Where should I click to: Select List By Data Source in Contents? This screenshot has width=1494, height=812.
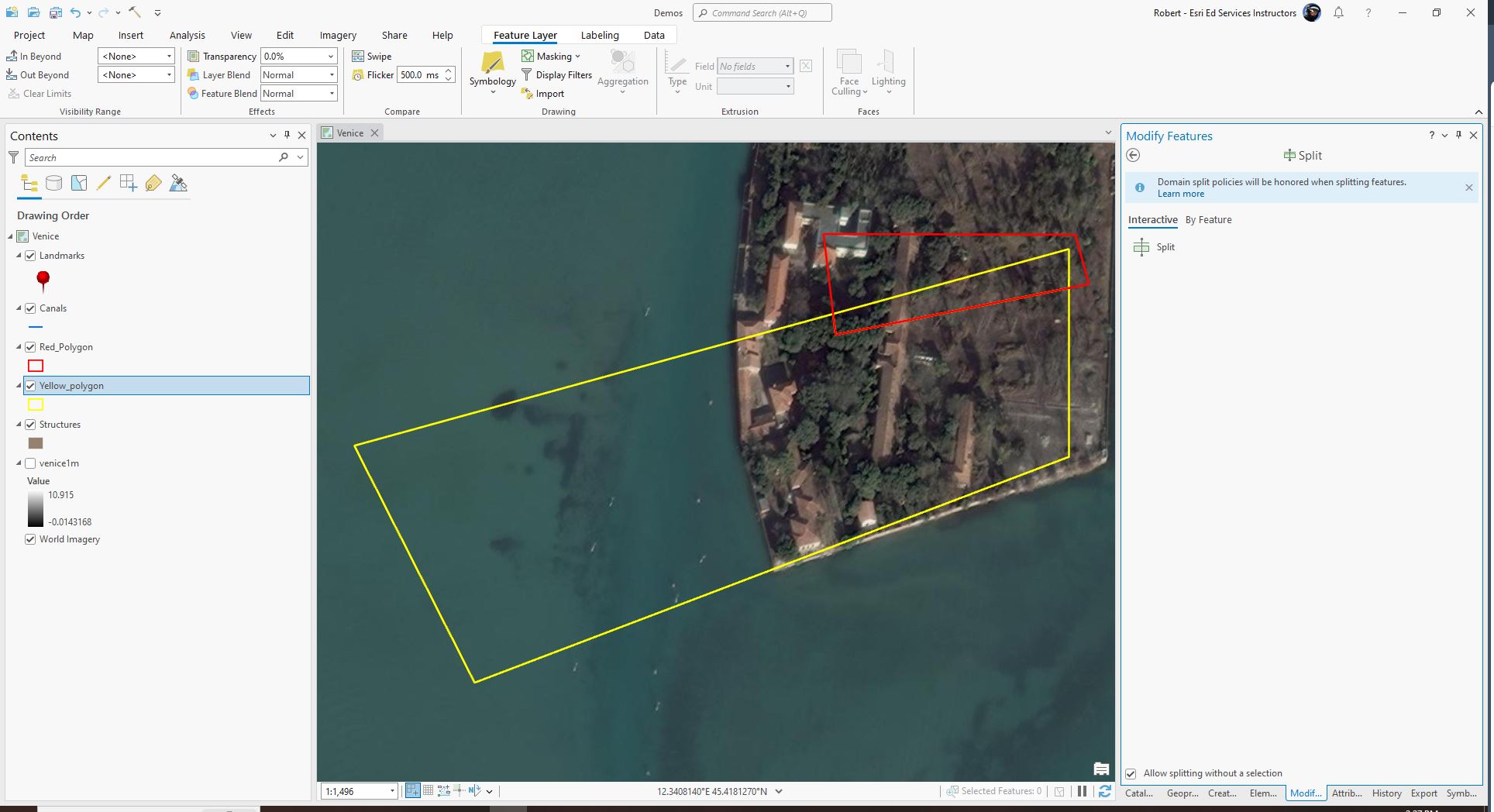(53, 184)
